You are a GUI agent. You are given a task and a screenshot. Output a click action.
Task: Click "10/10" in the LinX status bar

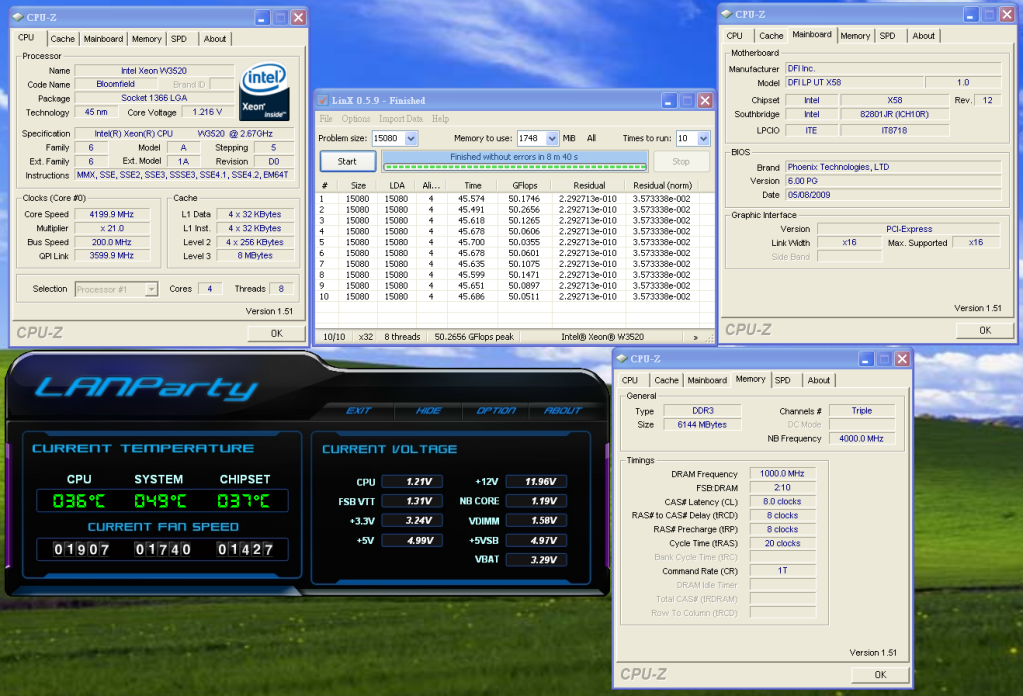point(334,337)
